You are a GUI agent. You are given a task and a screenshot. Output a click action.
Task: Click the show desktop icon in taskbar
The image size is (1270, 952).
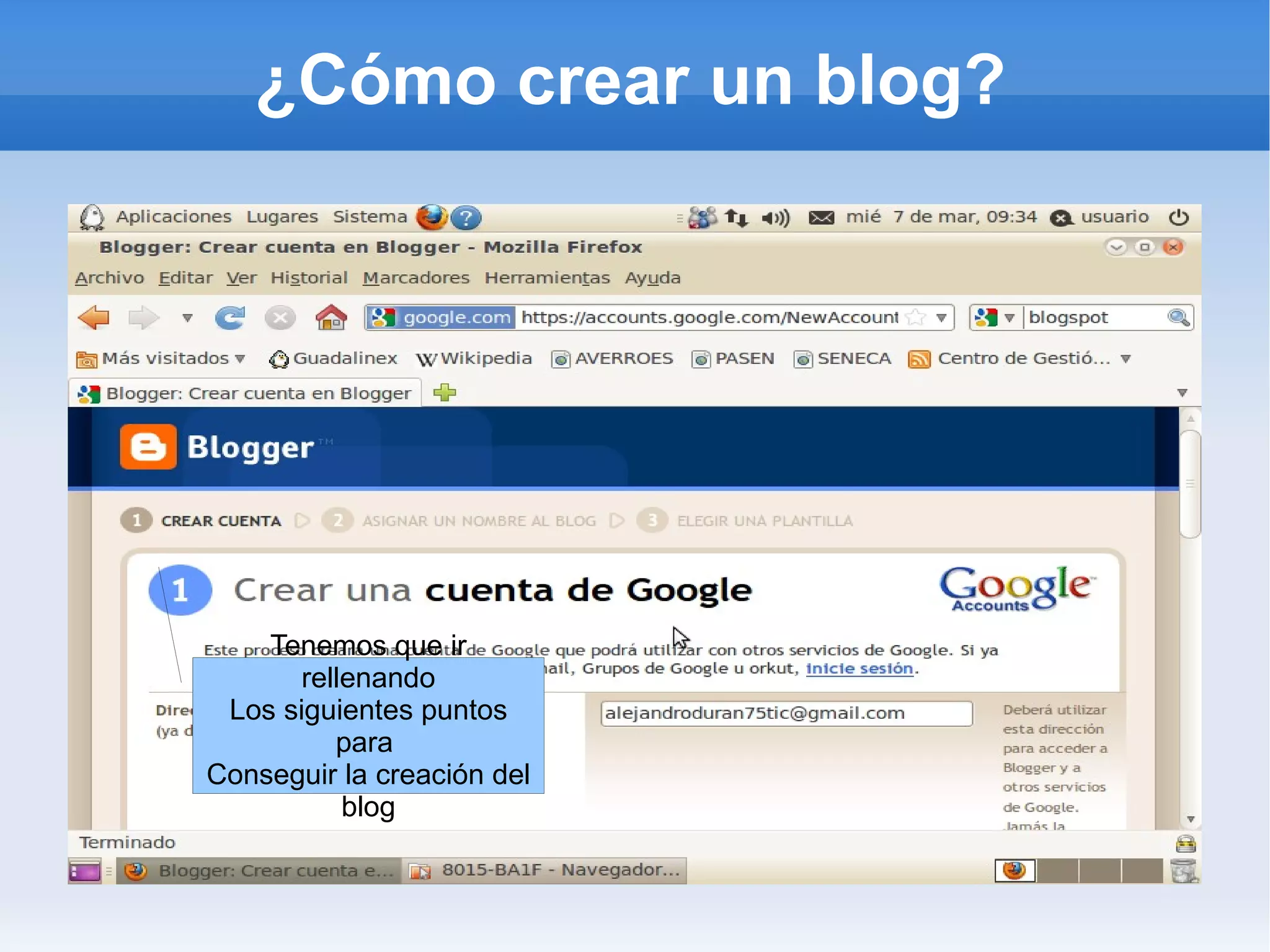pyautogui.click(x=85, y=871)
